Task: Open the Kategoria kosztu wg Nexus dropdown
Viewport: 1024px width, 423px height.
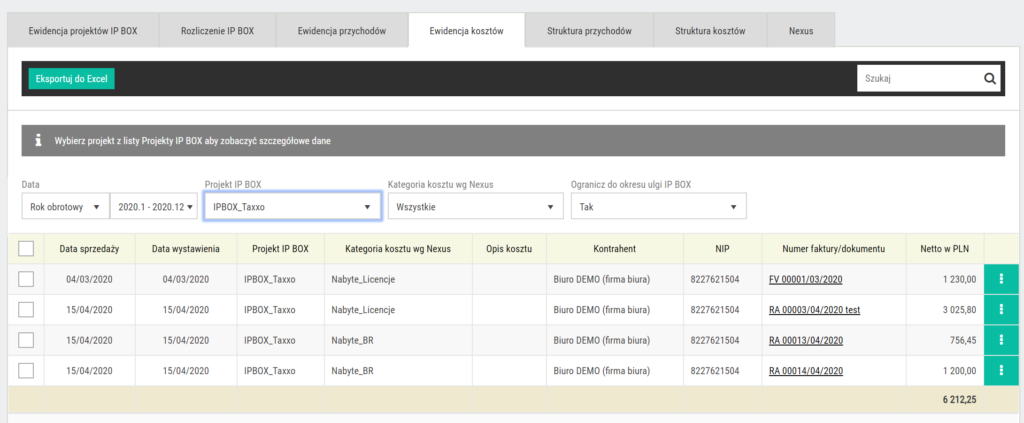Action: (475, 206)
